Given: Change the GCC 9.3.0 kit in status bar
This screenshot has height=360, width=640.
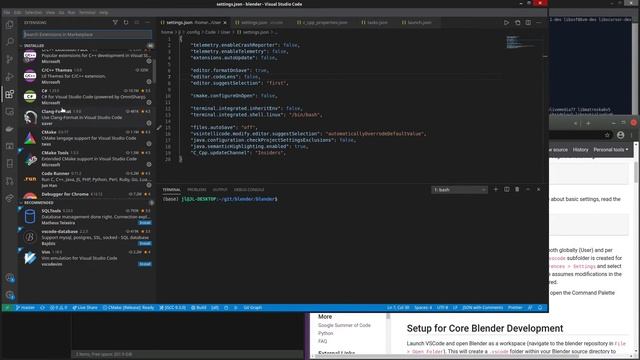Looking at the screenshot, I should (x=173, y=308).
